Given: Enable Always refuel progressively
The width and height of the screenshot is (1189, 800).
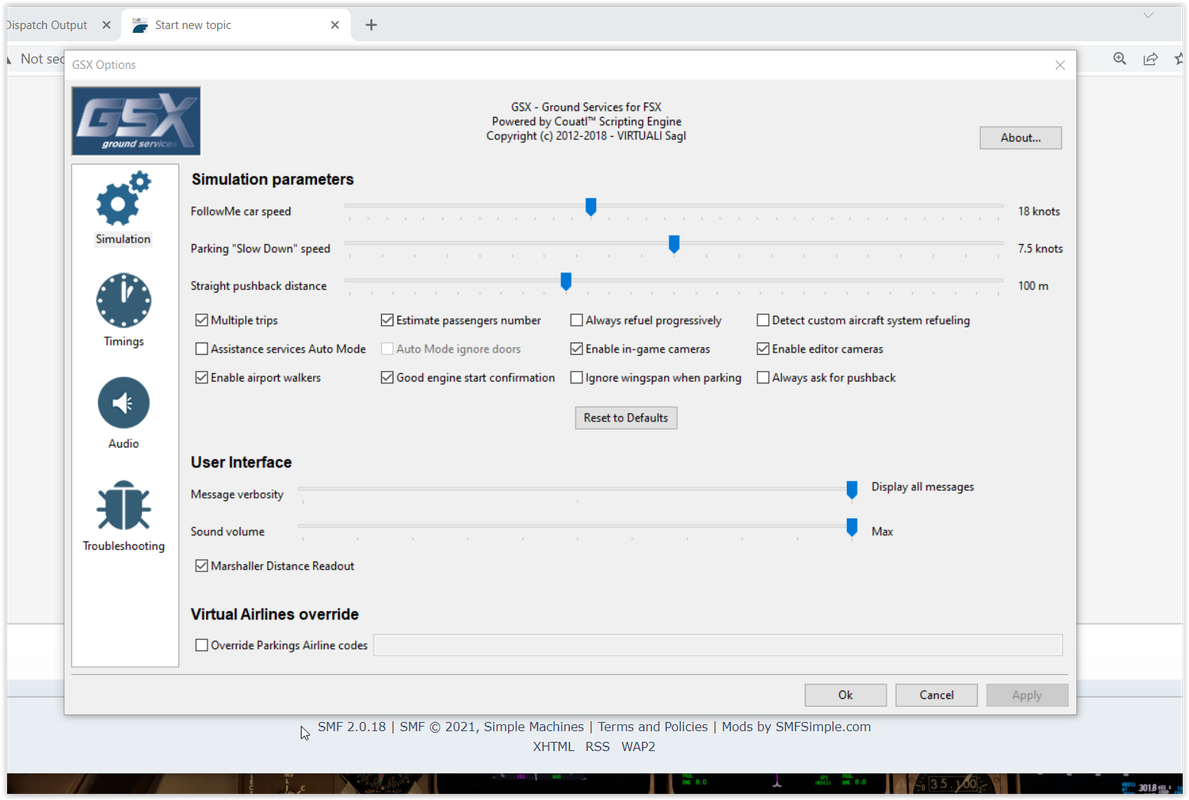Looking at the screenshot, I should coord(576,320).
